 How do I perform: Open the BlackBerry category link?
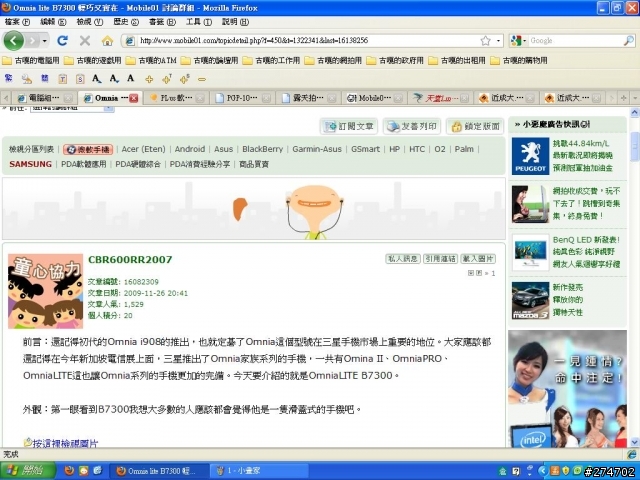tap(262, 149)
